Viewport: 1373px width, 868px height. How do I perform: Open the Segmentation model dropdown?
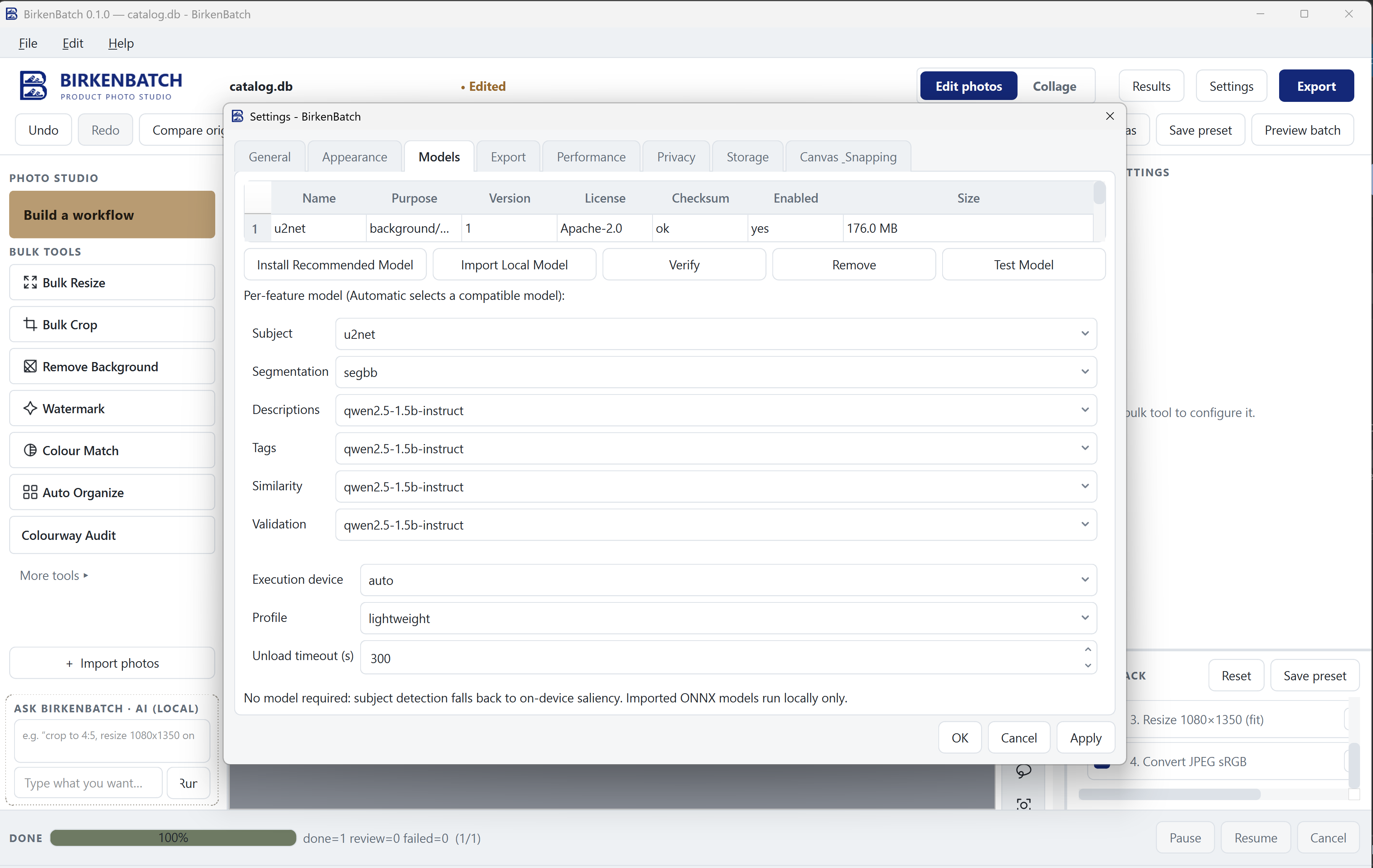pyautogui.click(x=716, y=372)
